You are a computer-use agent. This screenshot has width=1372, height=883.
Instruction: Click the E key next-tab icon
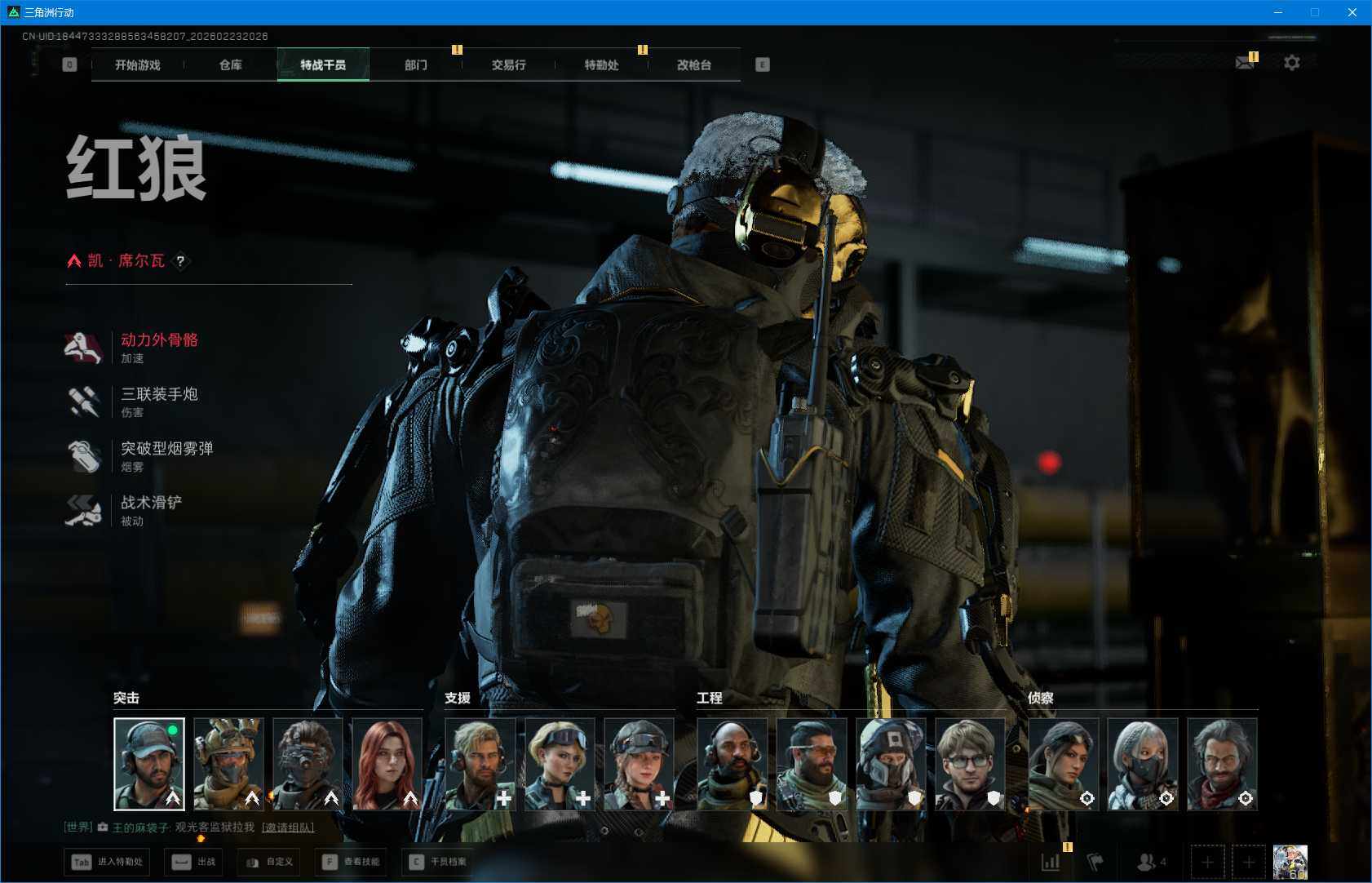[x=763, y=64]
